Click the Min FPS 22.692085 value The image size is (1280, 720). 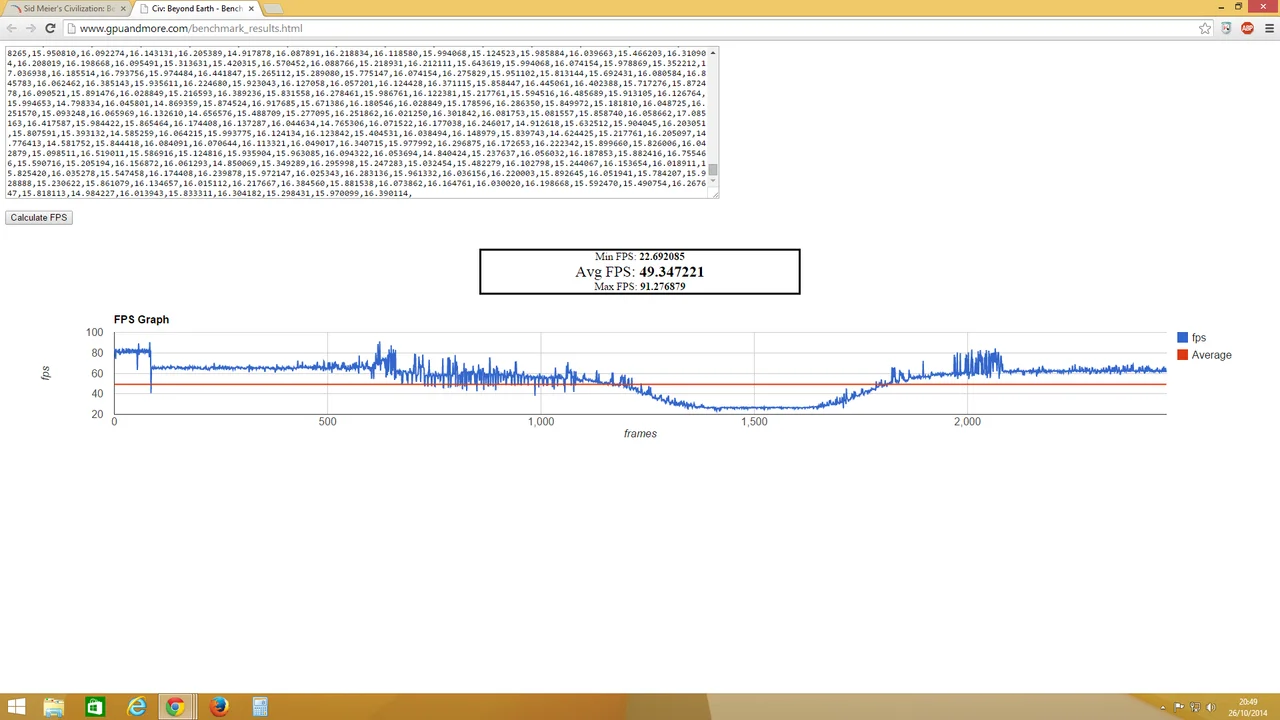662,257
